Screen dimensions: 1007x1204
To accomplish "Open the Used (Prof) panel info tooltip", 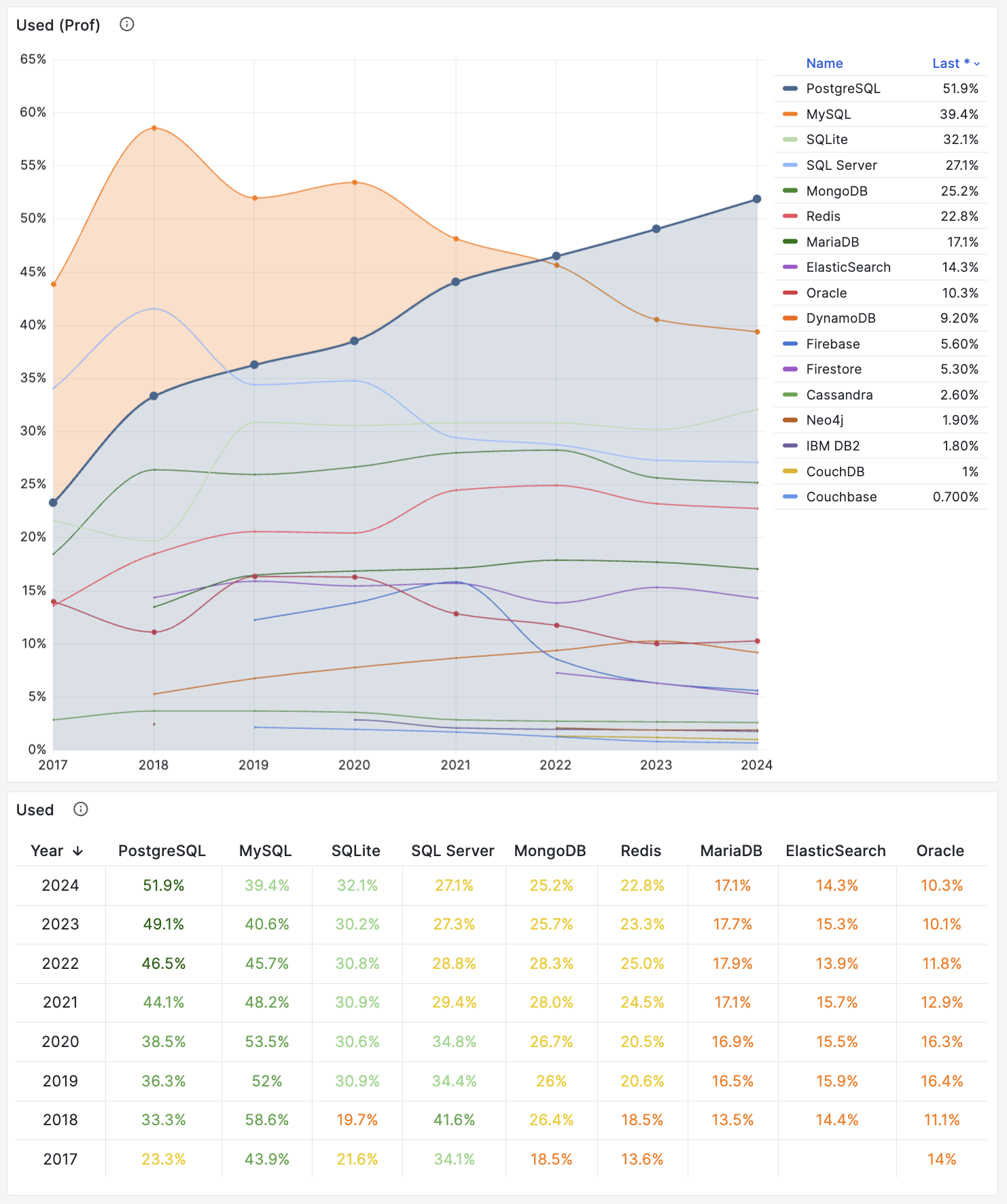I will pos(126,24).
